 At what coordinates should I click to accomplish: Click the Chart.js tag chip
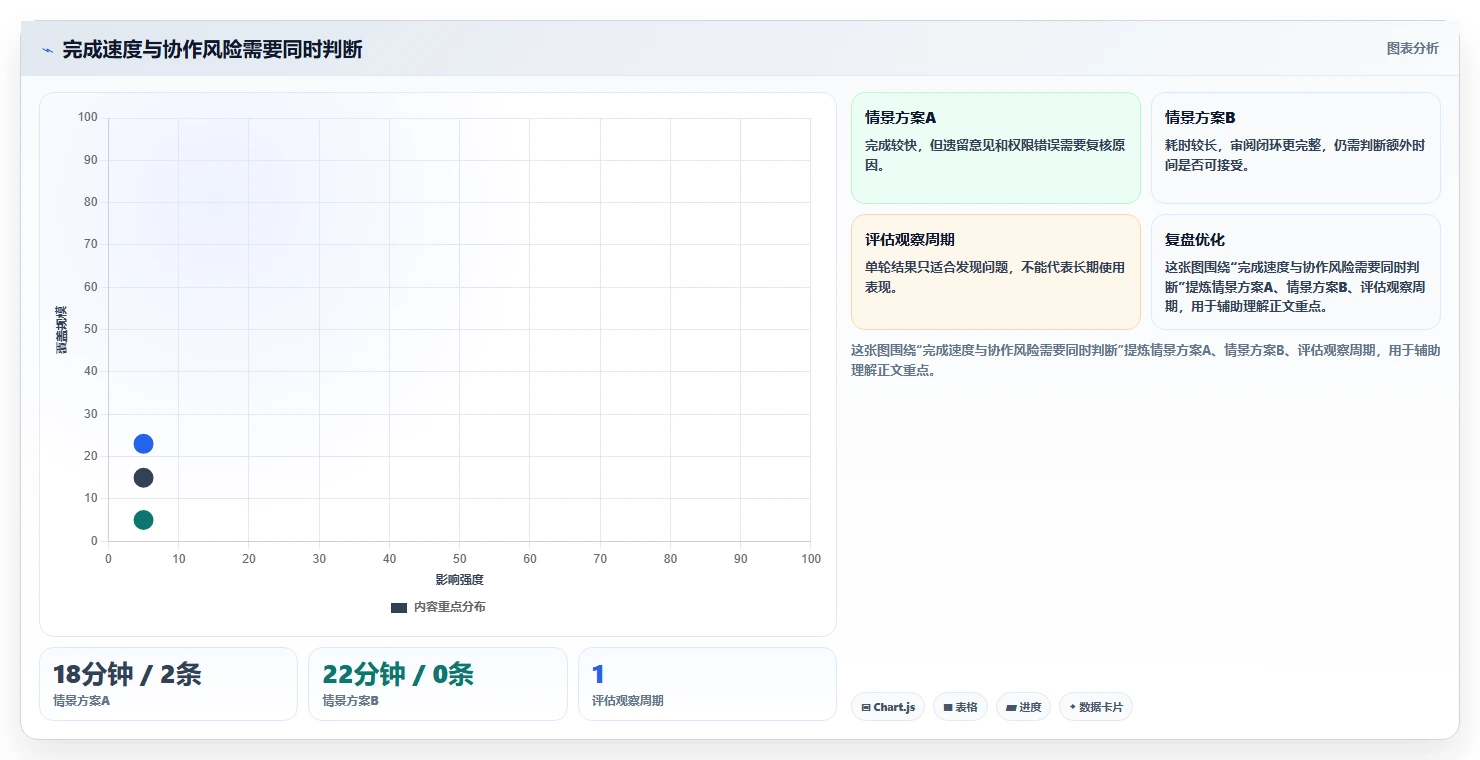click(x=888, y=707)
